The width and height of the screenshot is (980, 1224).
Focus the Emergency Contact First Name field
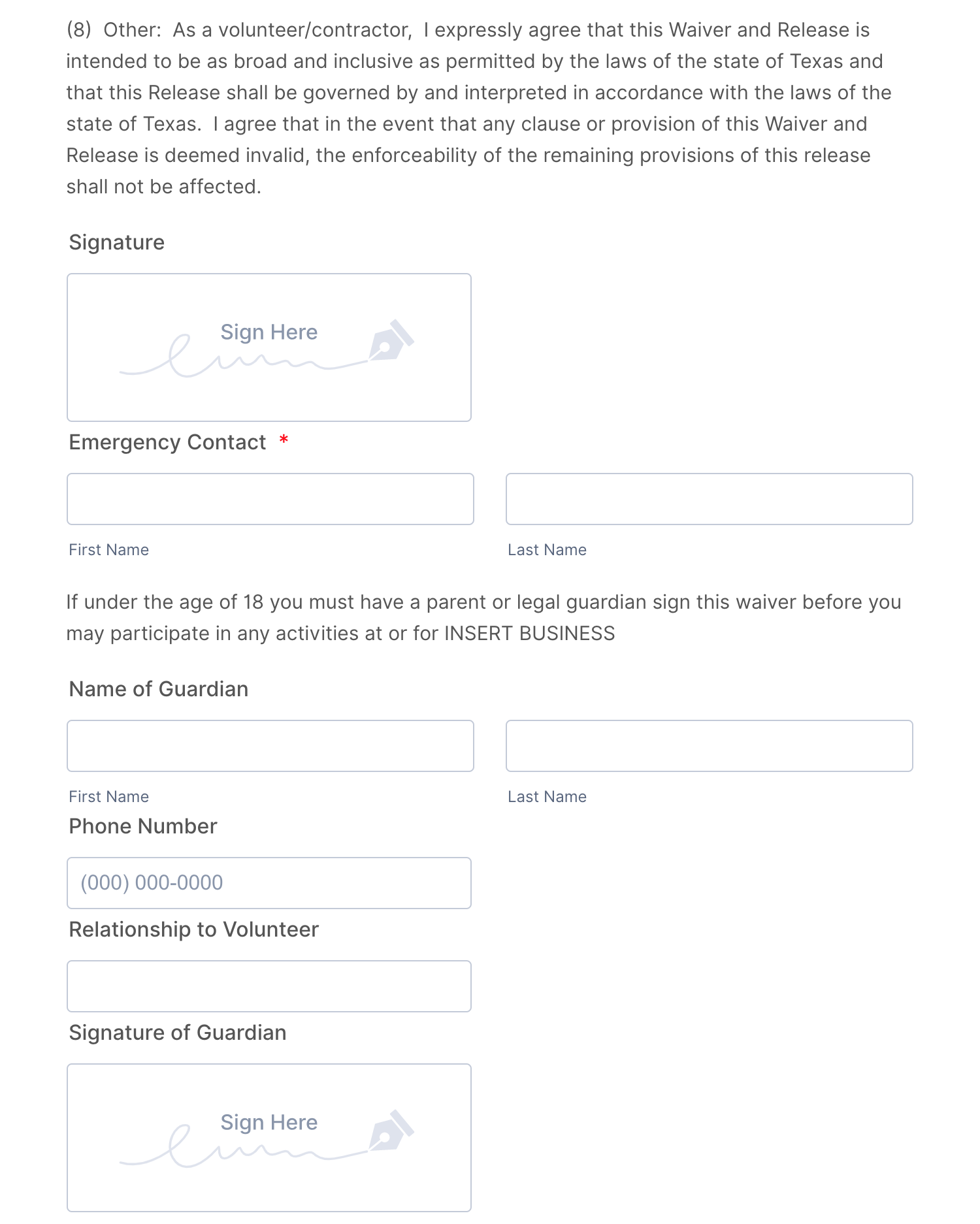pos(270,499)
